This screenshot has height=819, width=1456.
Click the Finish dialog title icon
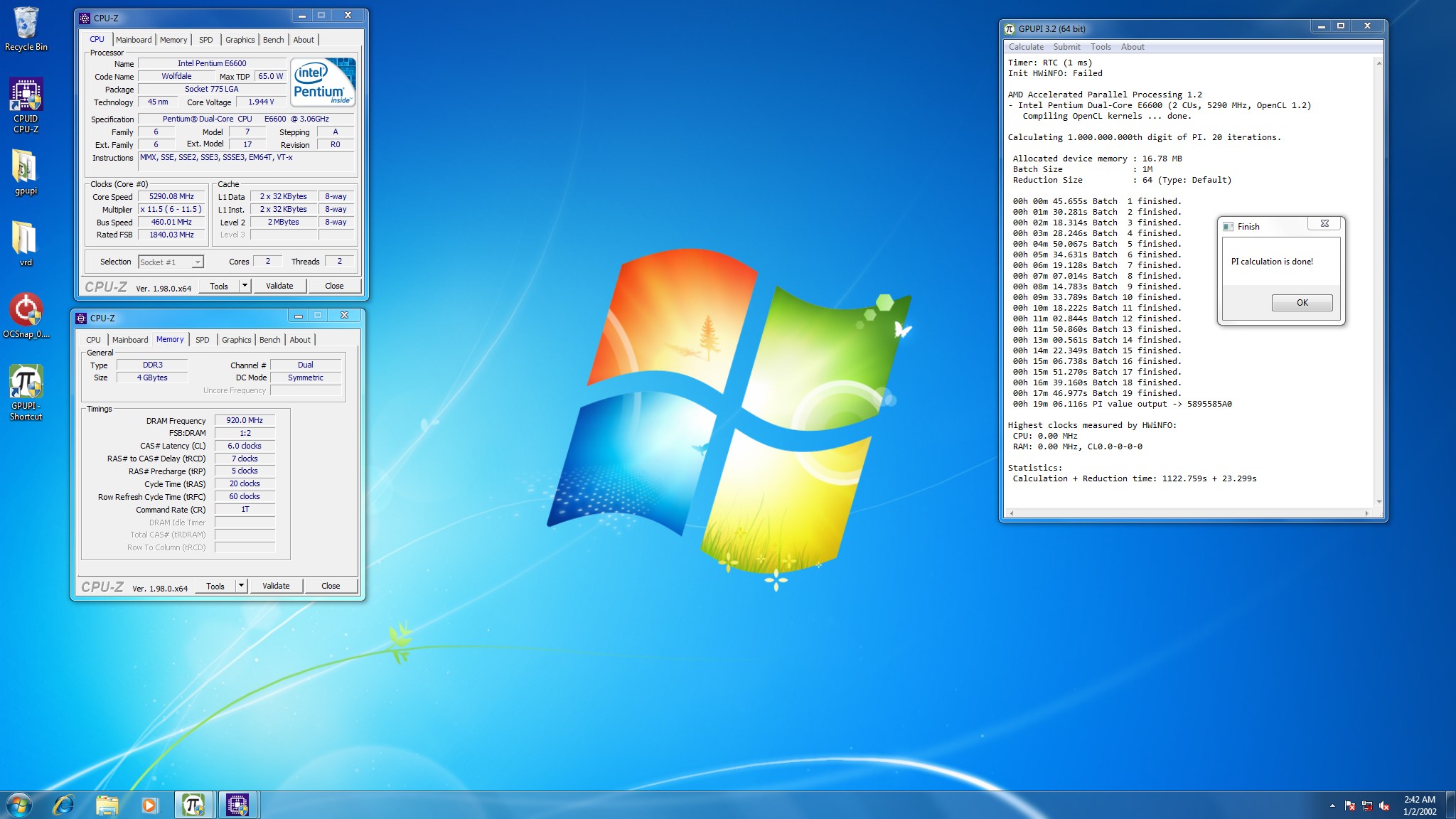tap(1228, 226)
